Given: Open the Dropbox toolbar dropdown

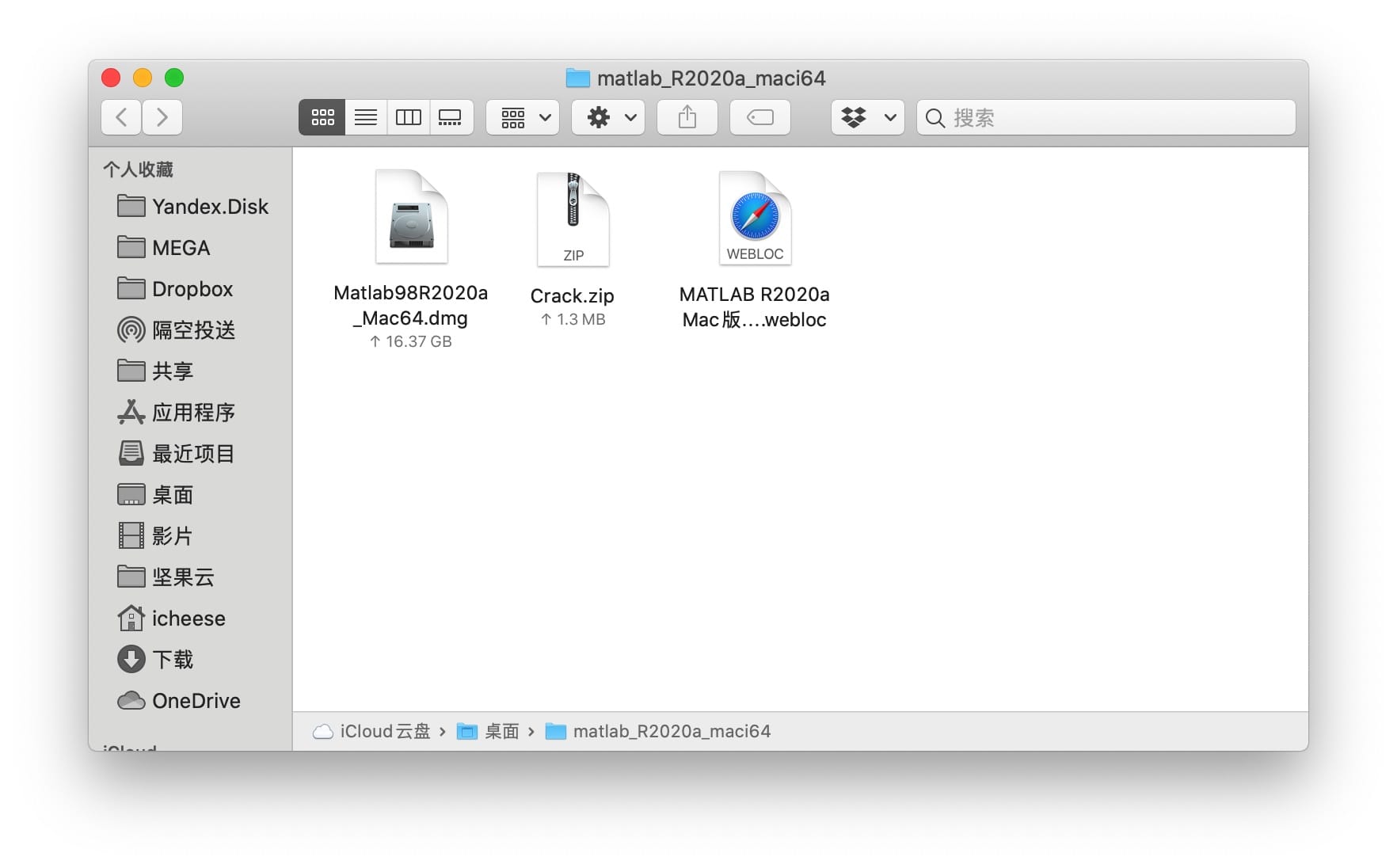Looking at the screenshot, I should (868, 117).
